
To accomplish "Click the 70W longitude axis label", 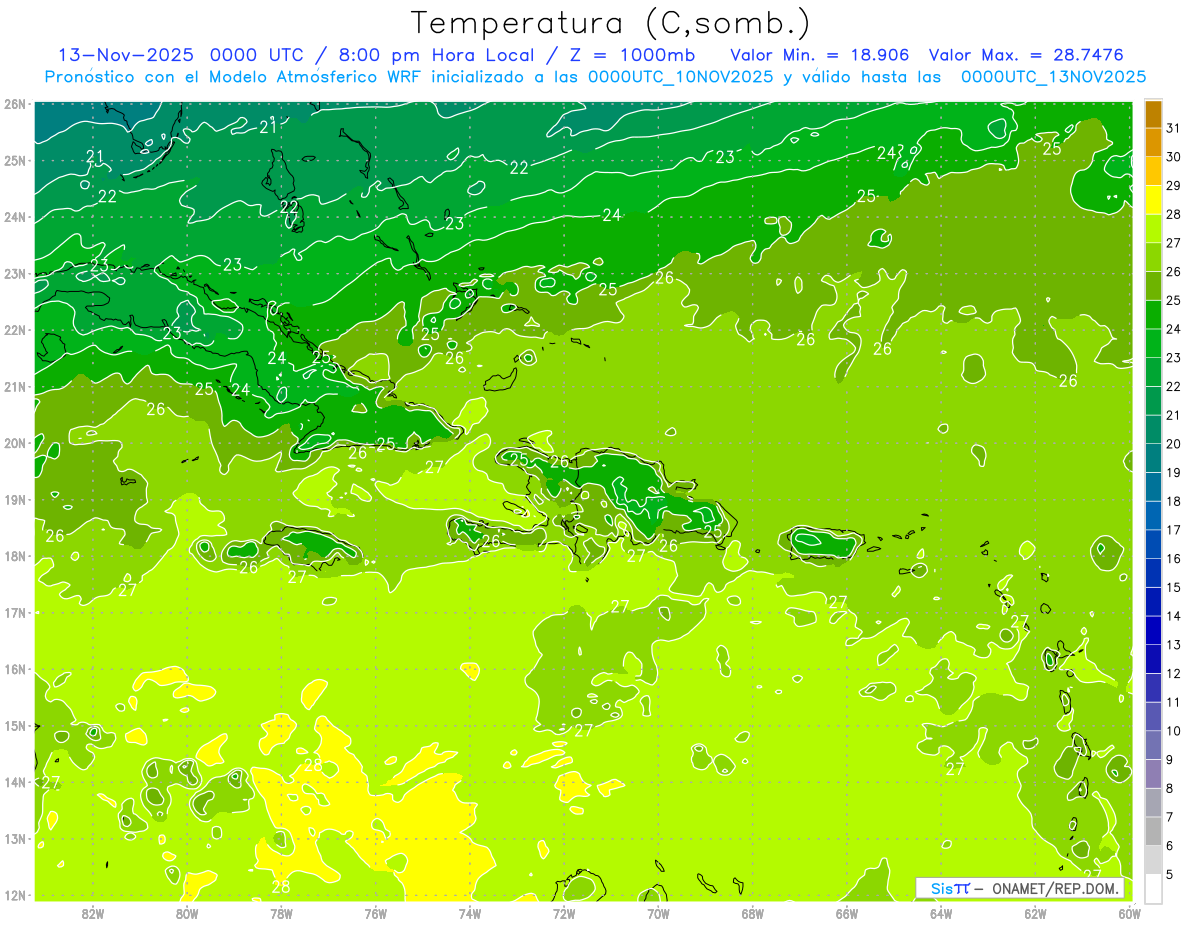I will (x=658, y=912).
